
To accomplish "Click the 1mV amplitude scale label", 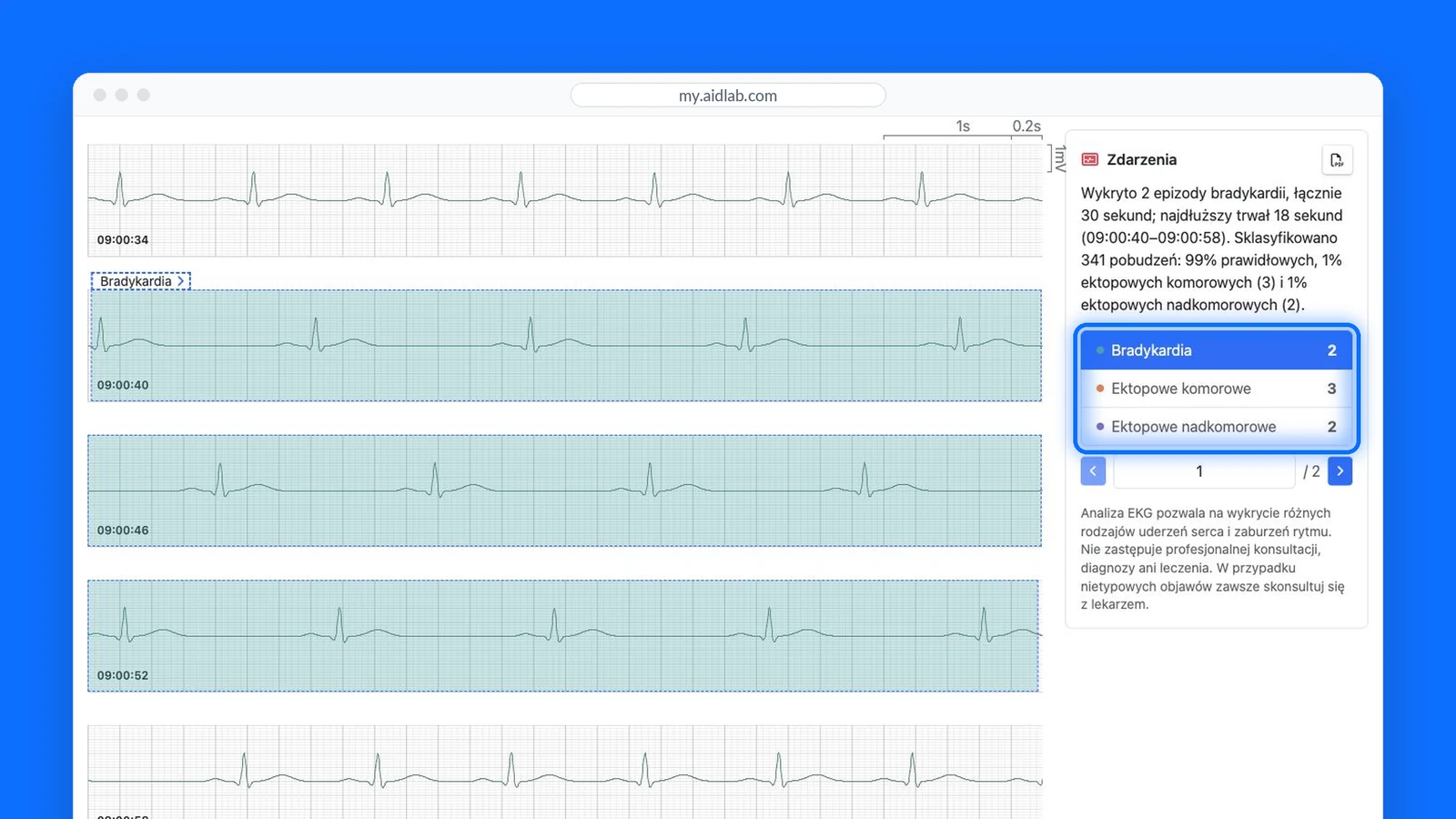I will point(1059,159).
